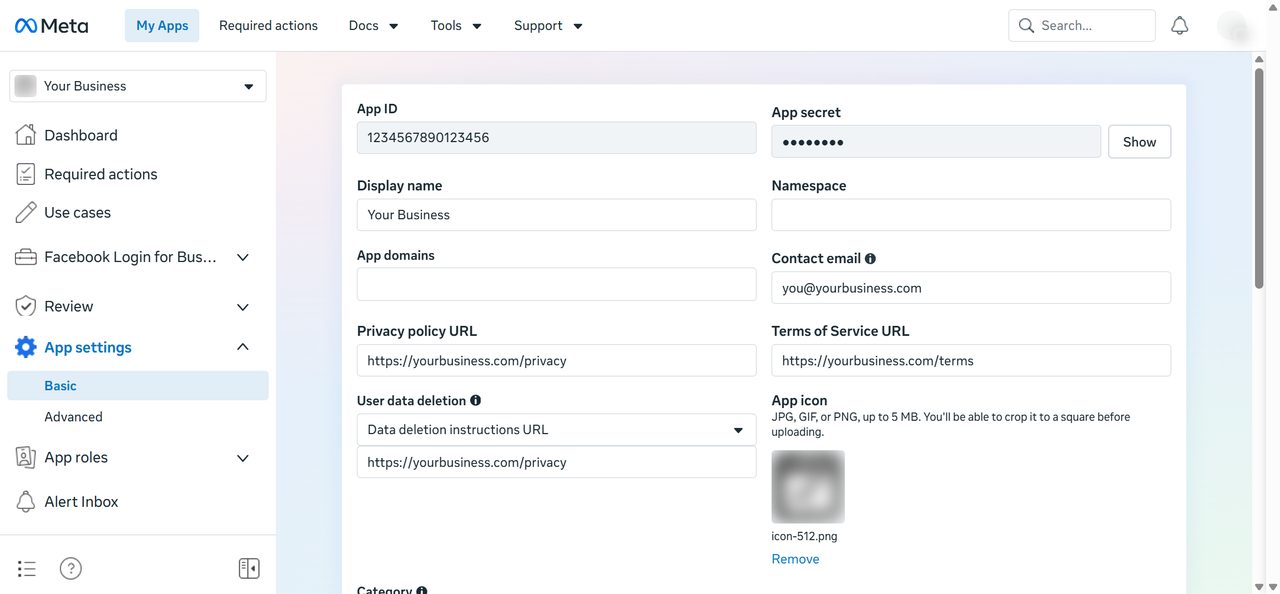Click the list icon at sidebar bottom
1280x594 pixels.
click(x=27, y=569)
